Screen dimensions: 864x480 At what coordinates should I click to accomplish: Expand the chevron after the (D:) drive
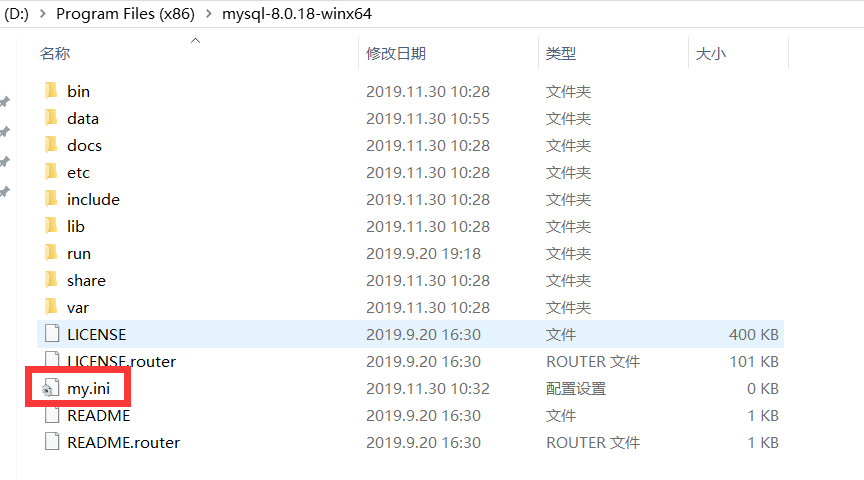pos(42,14)
